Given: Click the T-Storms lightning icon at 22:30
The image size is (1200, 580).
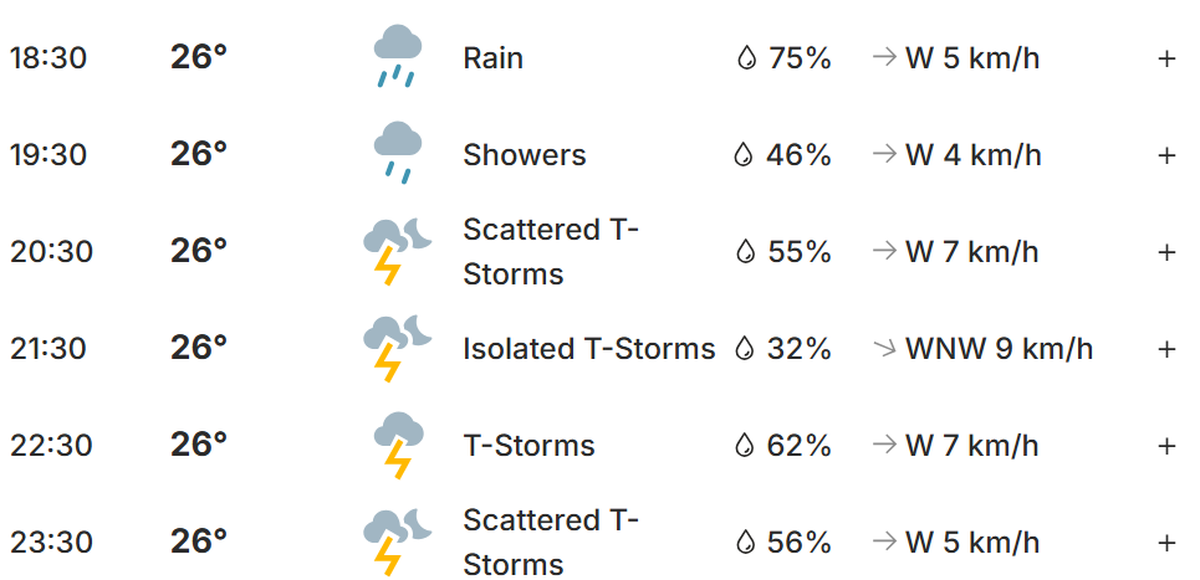Looking at the screenshot, I should tap(397, 445).
